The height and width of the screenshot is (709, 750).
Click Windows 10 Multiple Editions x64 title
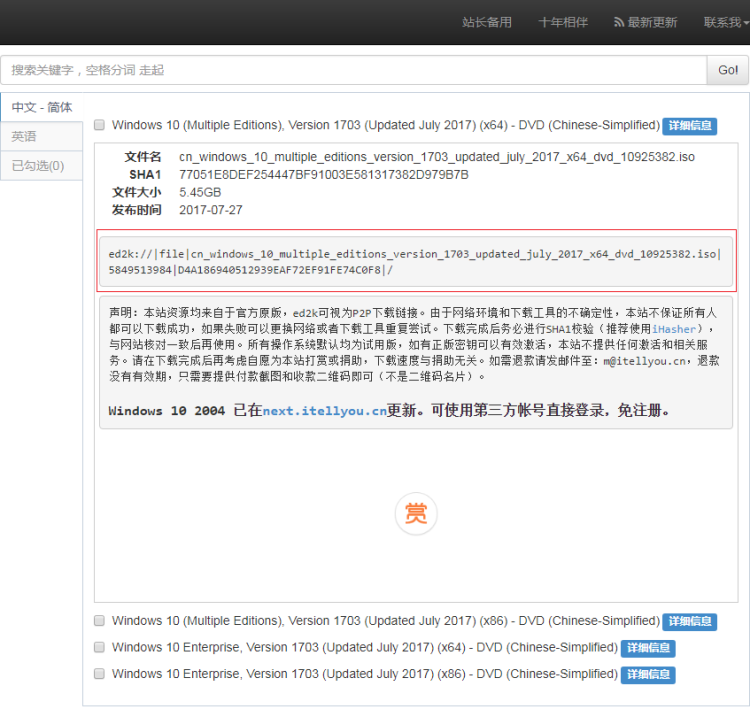pyautogui.click(x=386, y=125)
